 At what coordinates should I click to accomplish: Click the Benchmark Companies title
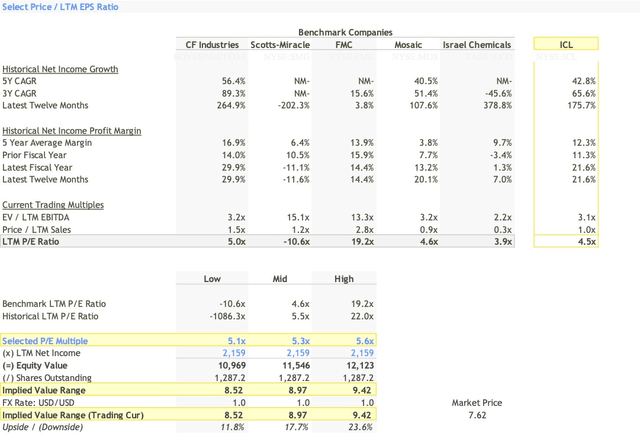coord(345,32)
